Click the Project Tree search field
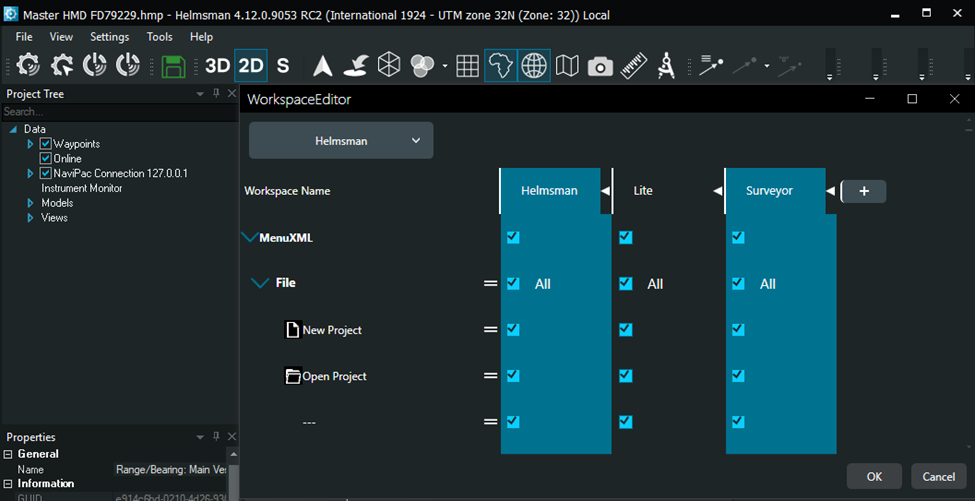Screen dimensions: 975x501 tap(119, 112)
